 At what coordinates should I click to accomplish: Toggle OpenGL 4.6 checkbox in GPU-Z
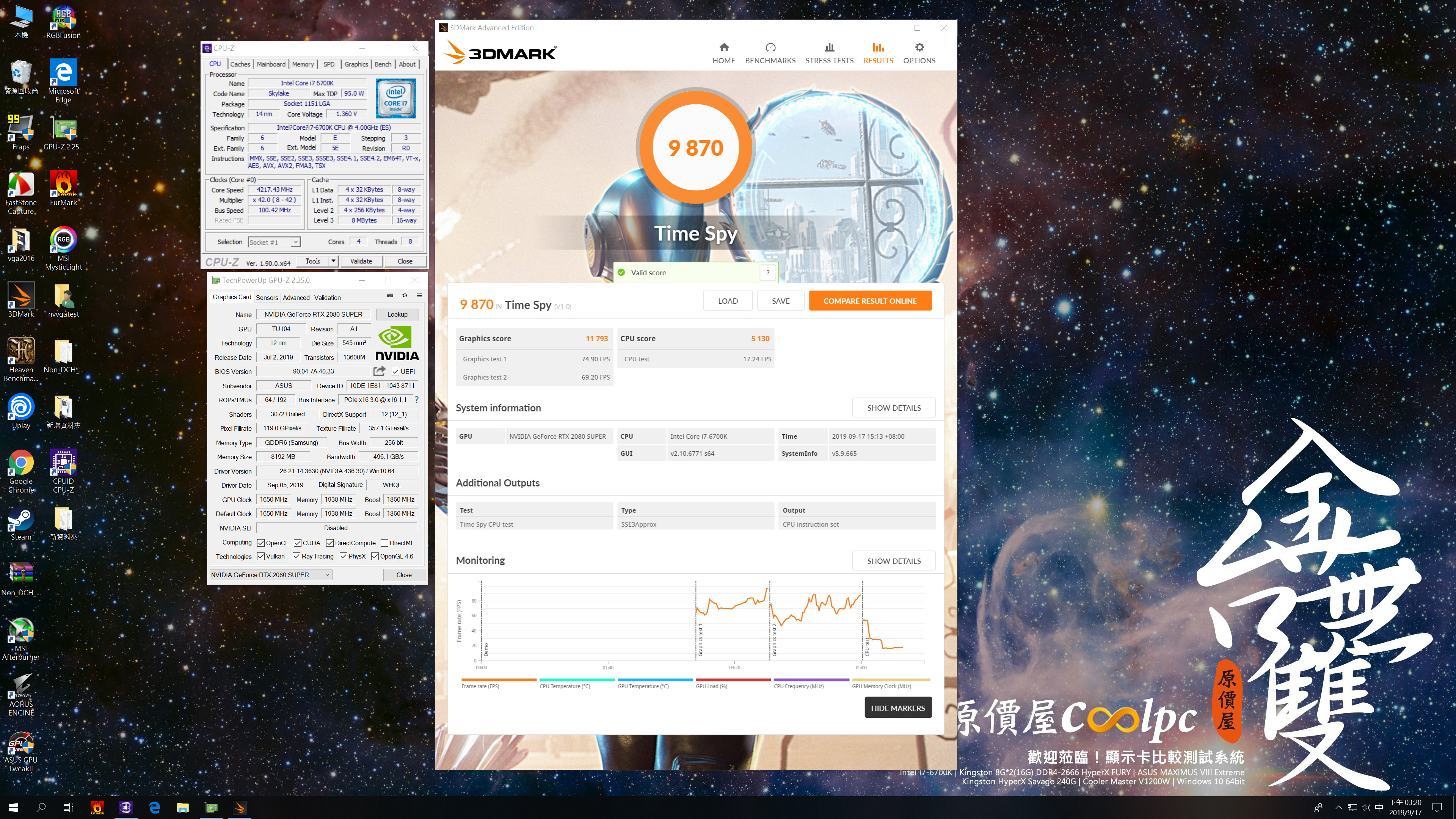point(375,557)
